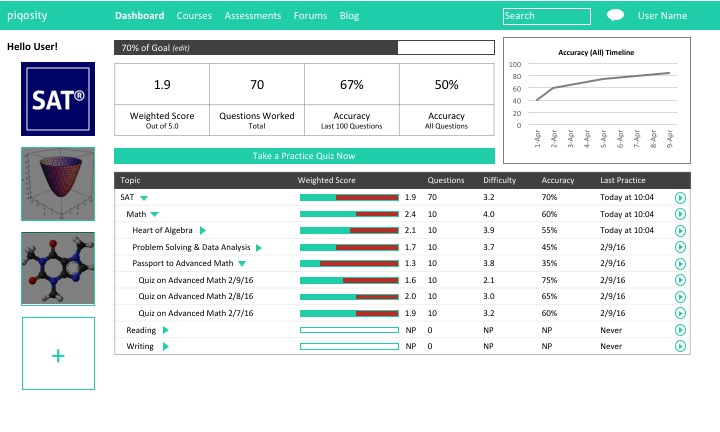Open Assessments in the top navigation

[253, 16]
